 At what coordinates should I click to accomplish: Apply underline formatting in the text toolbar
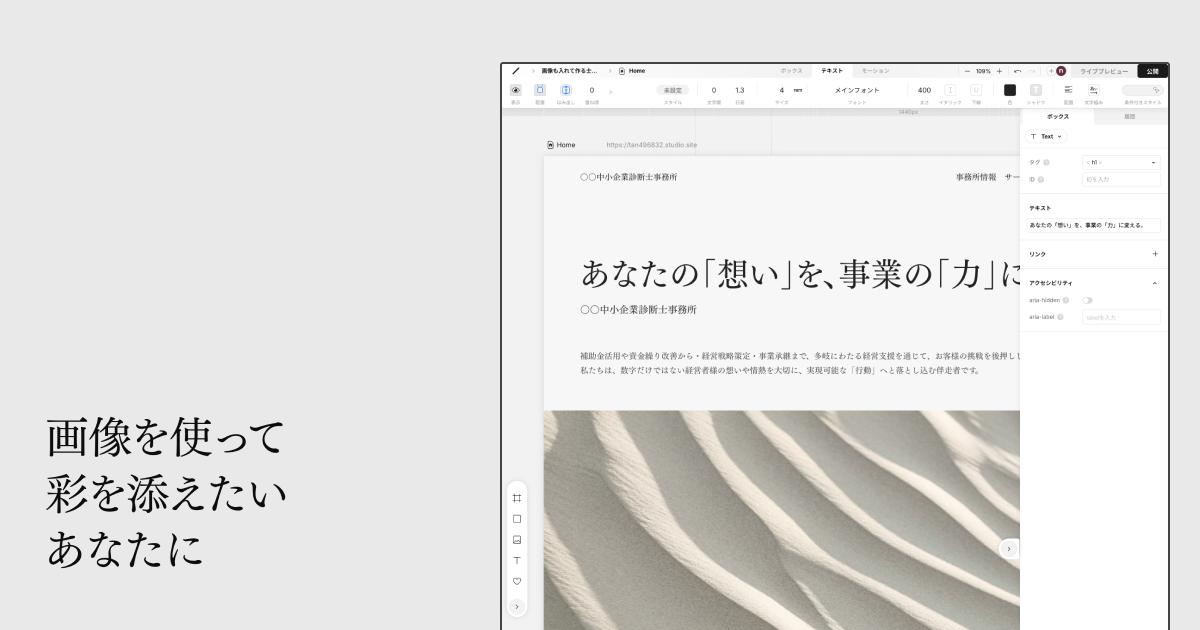(975, 89)
